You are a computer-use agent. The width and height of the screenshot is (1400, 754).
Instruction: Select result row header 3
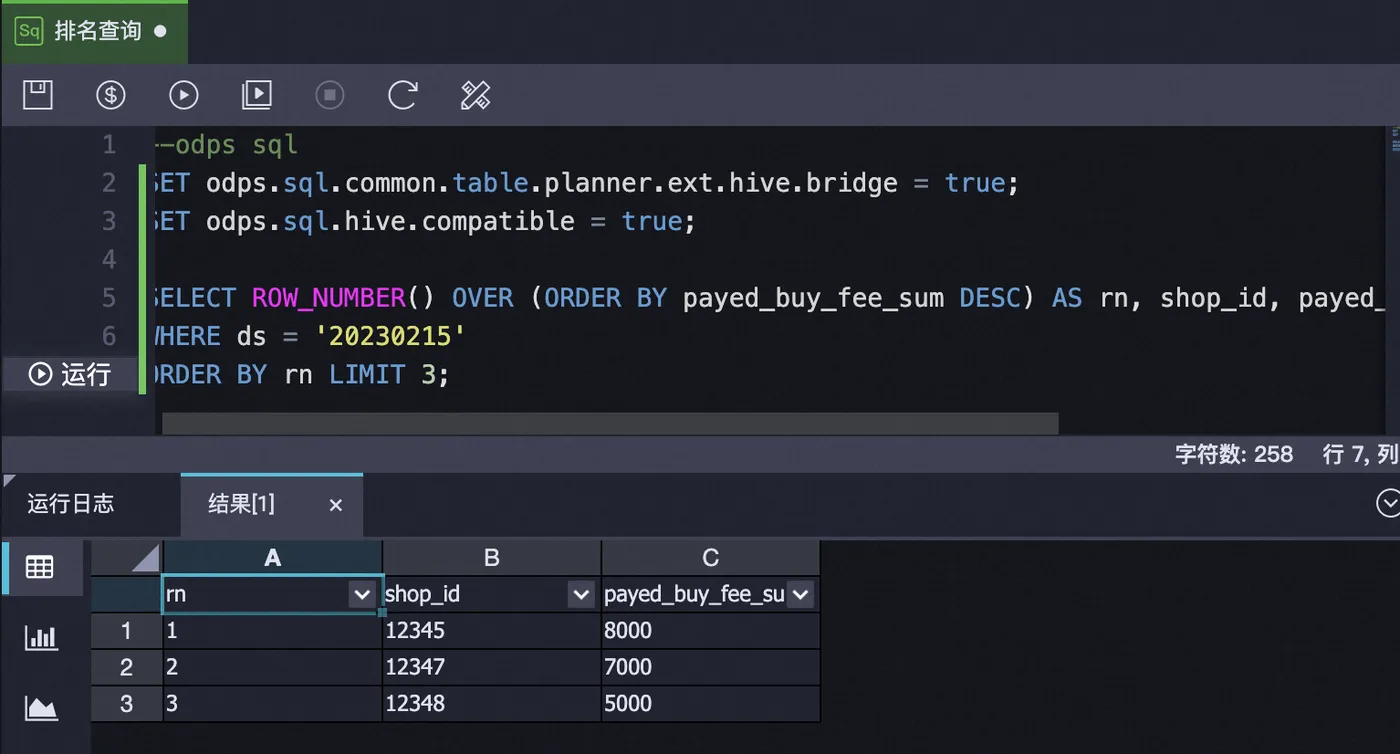[x=127, y=704]
